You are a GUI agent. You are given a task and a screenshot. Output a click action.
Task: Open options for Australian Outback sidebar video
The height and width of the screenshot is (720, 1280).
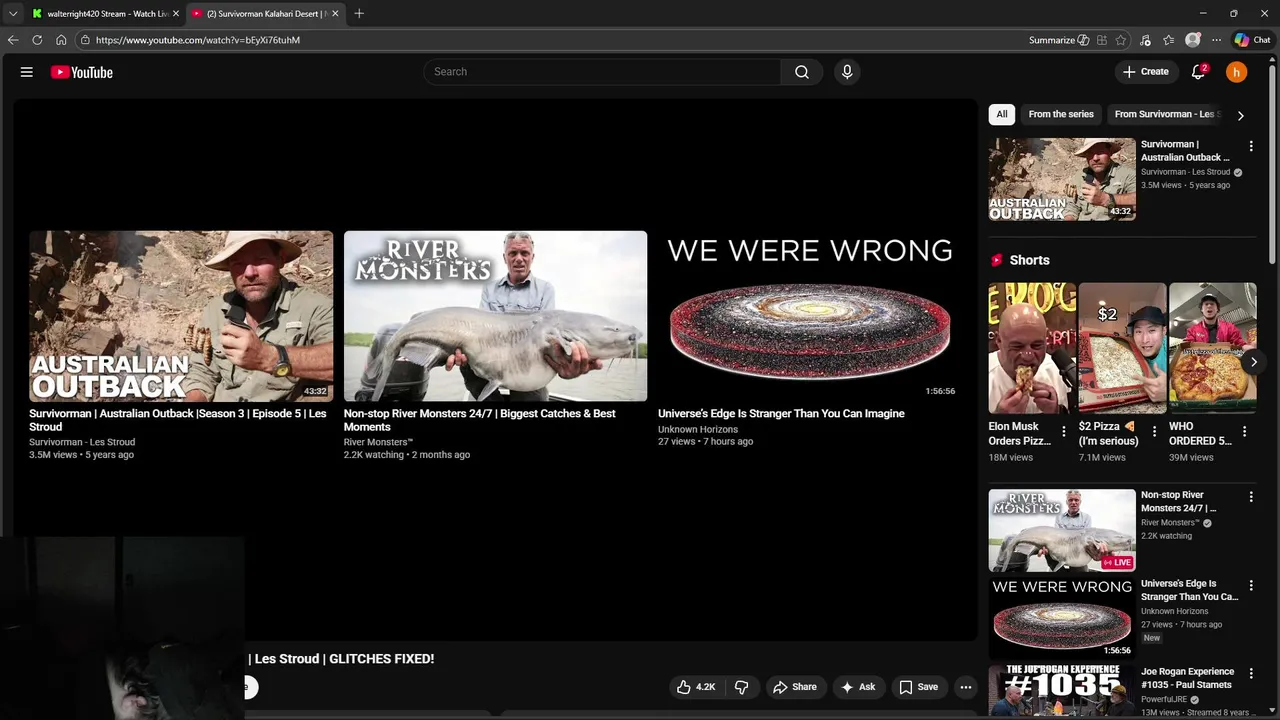point(1250,146)
